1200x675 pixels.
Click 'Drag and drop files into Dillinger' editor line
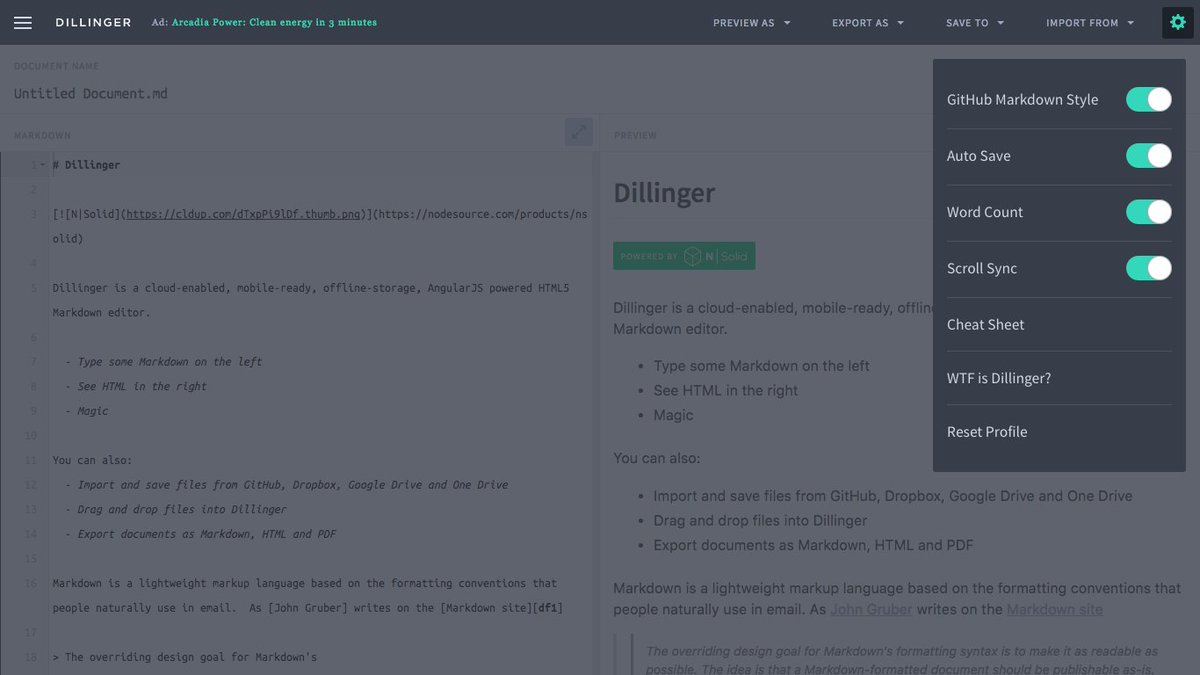(182, 509)
